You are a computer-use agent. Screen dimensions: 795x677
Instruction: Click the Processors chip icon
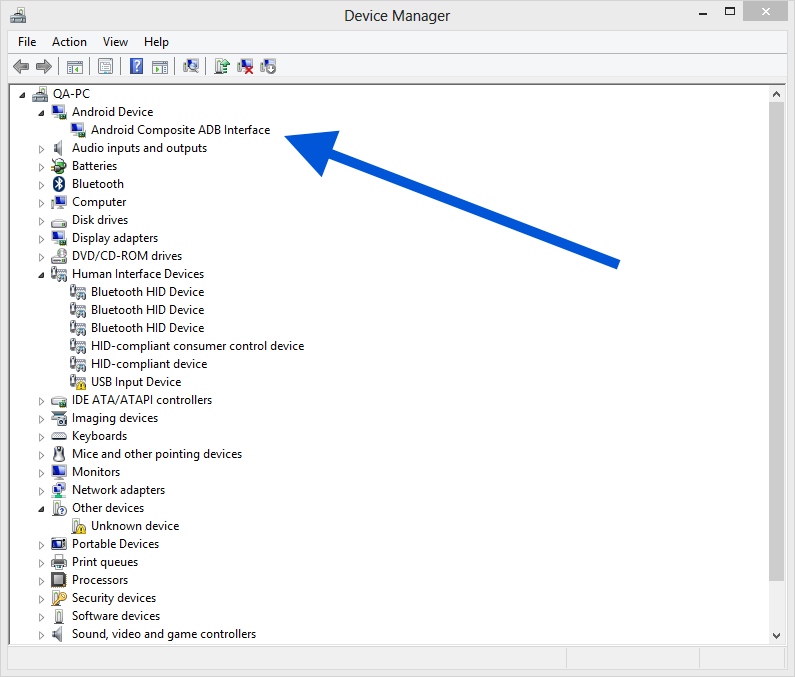59,580
